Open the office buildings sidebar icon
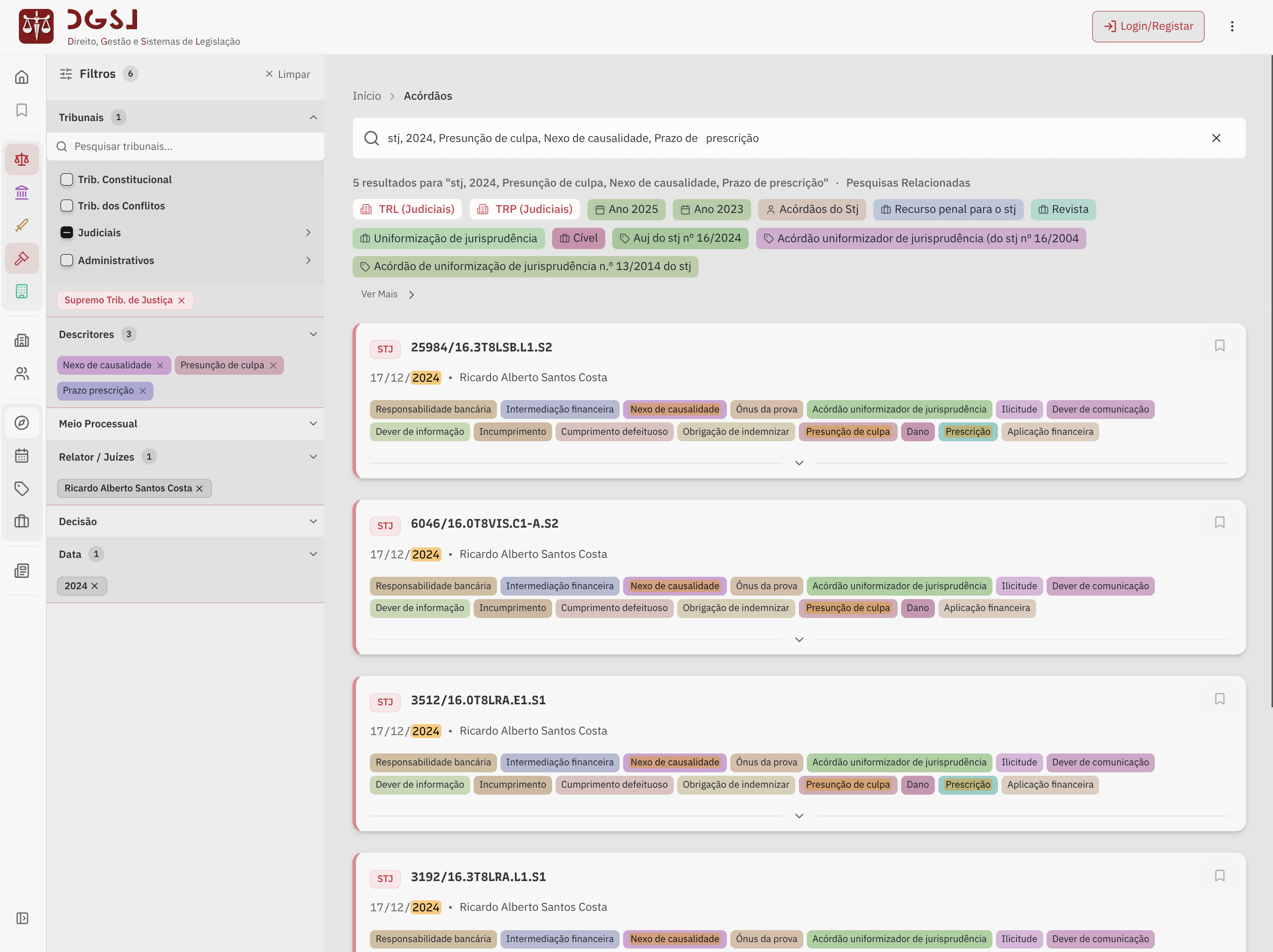Image resolution: width=1273 pixels, height=952 pixels. click(22, 340)
